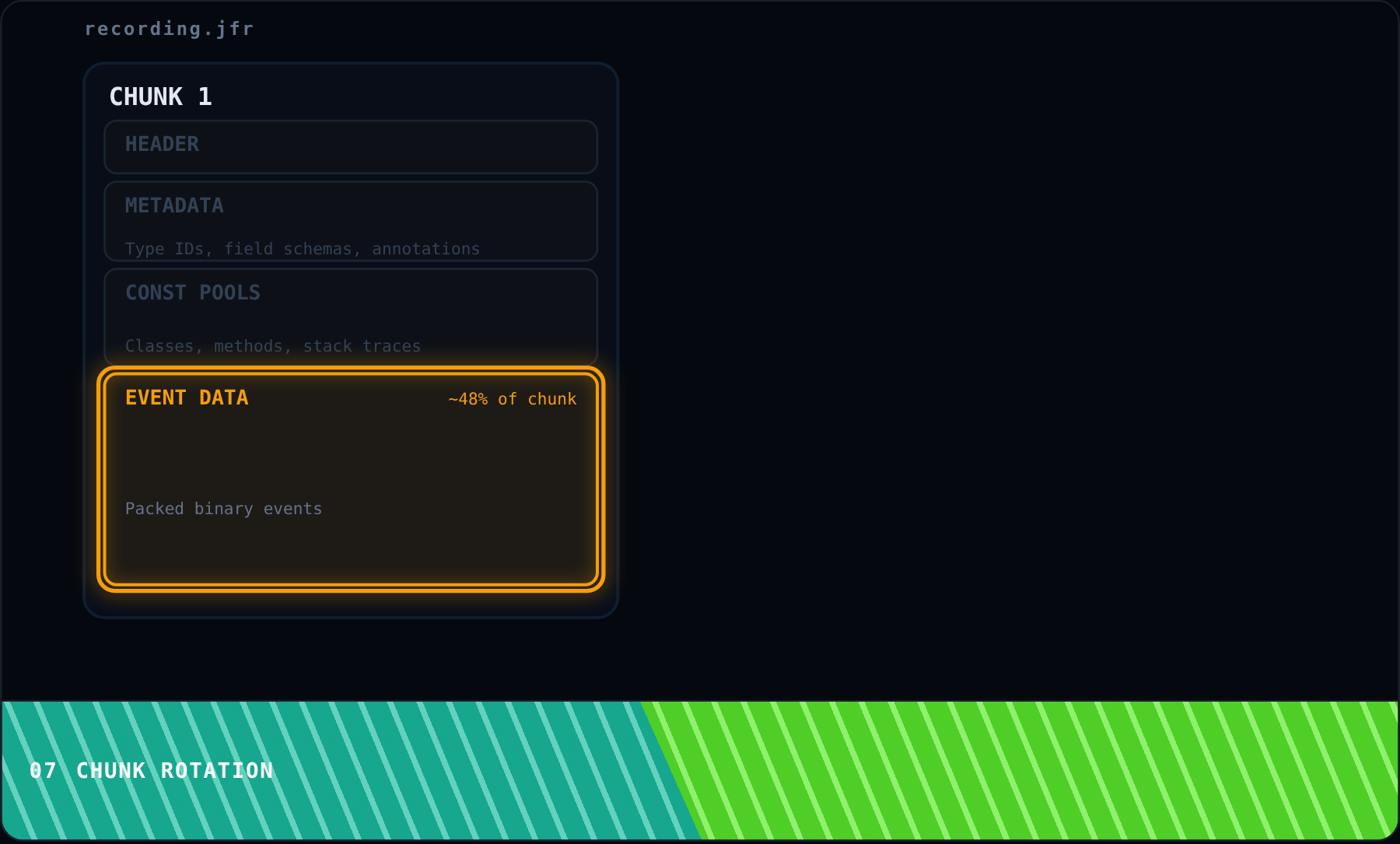Click the green striped progress segment

[x=1034, y=770]
